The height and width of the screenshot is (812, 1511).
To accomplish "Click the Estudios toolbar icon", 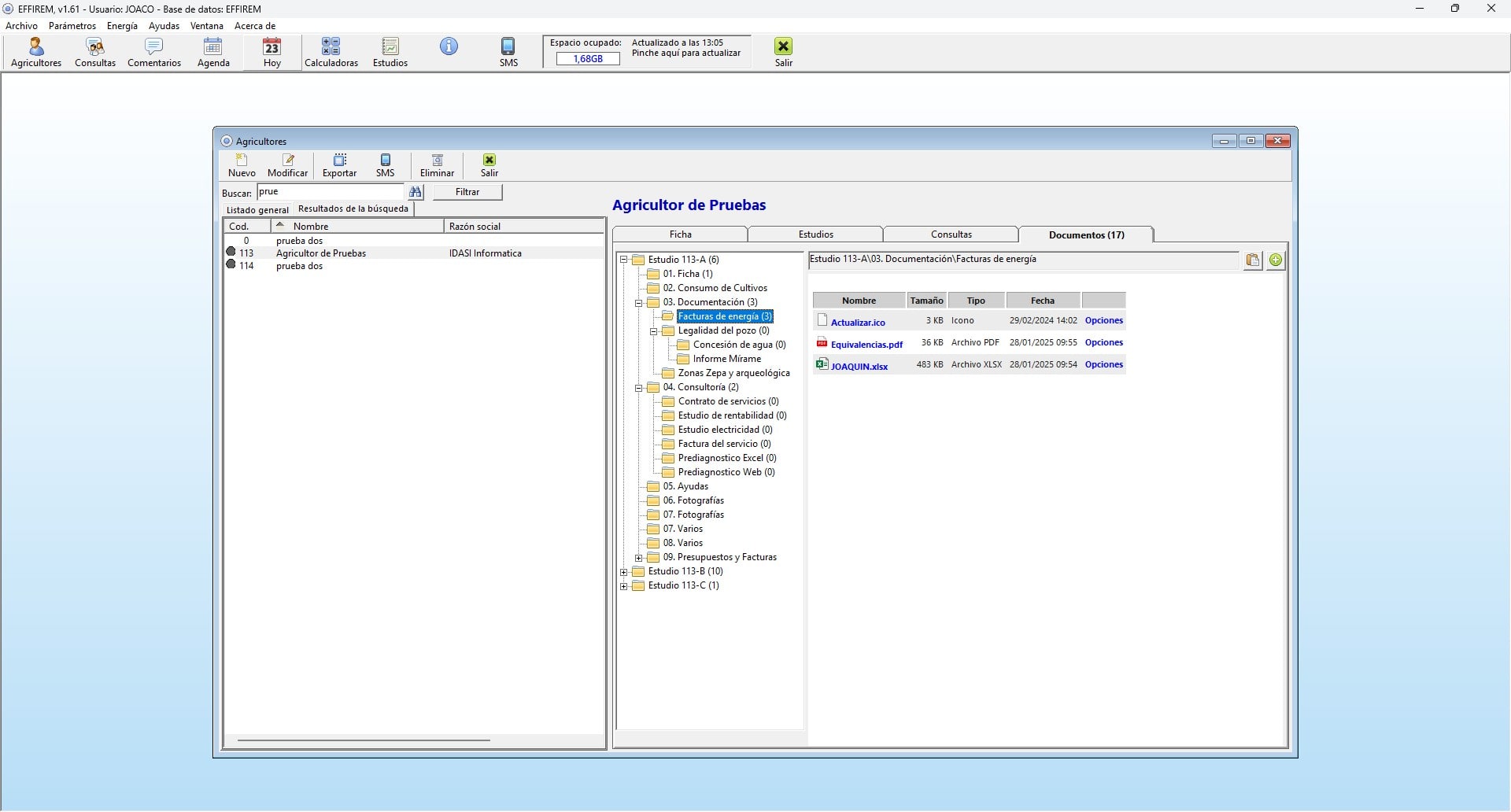I will point(390,53).
